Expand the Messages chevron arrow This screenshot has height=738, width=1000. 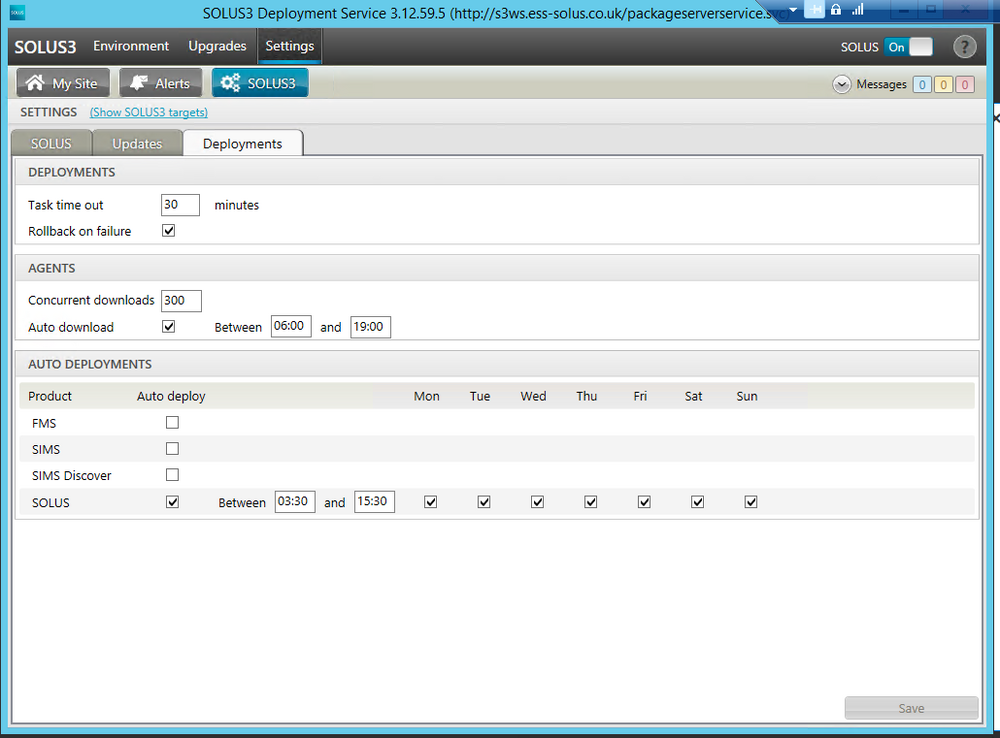click(841, 84)
